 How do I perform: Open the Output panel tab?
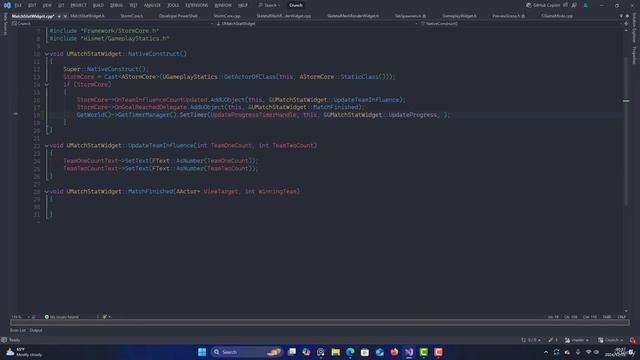36,330
